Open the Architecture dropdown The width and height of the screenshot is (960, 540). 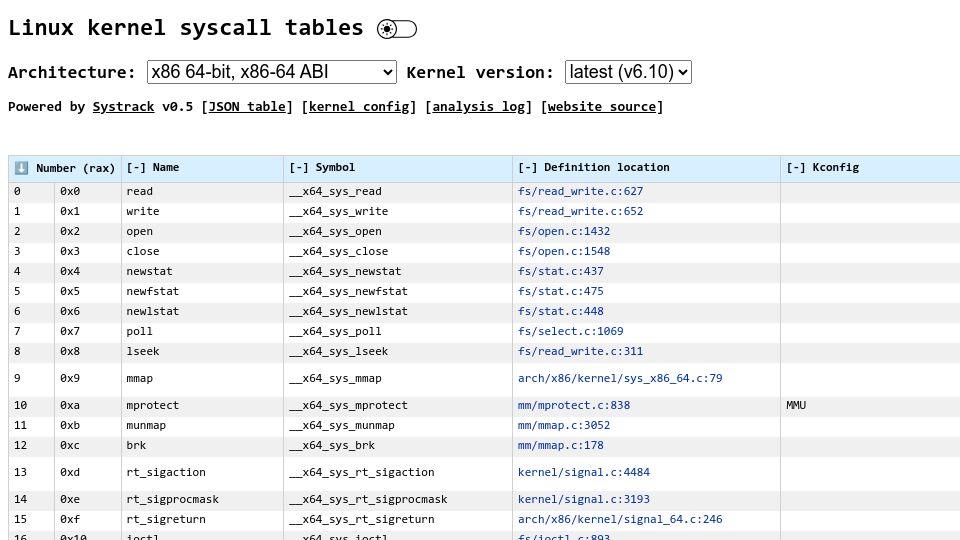click(271, 72)
